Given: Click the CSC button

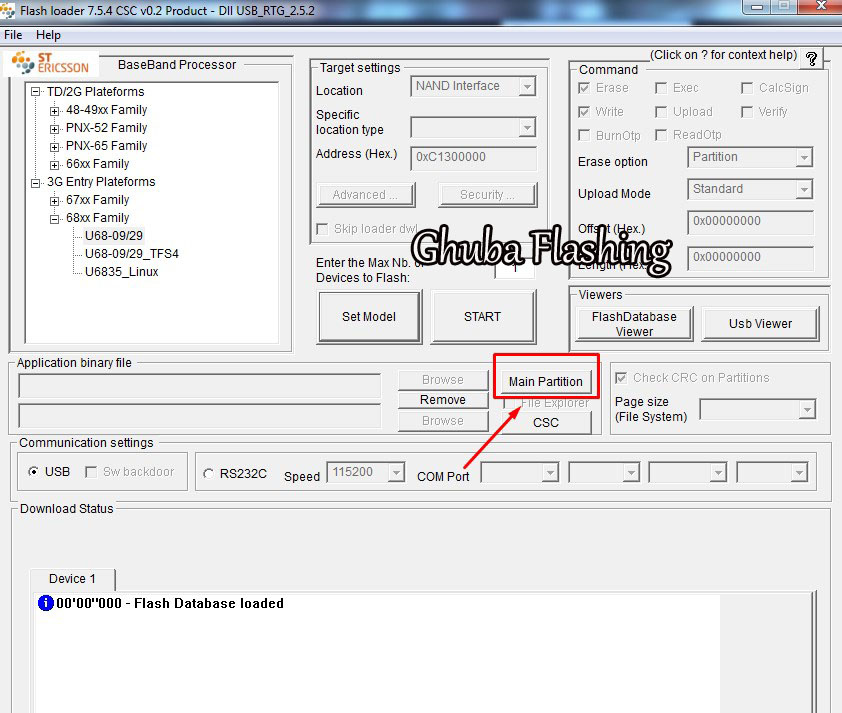Looking at the screenshot, I should click(x=546, y=423).
